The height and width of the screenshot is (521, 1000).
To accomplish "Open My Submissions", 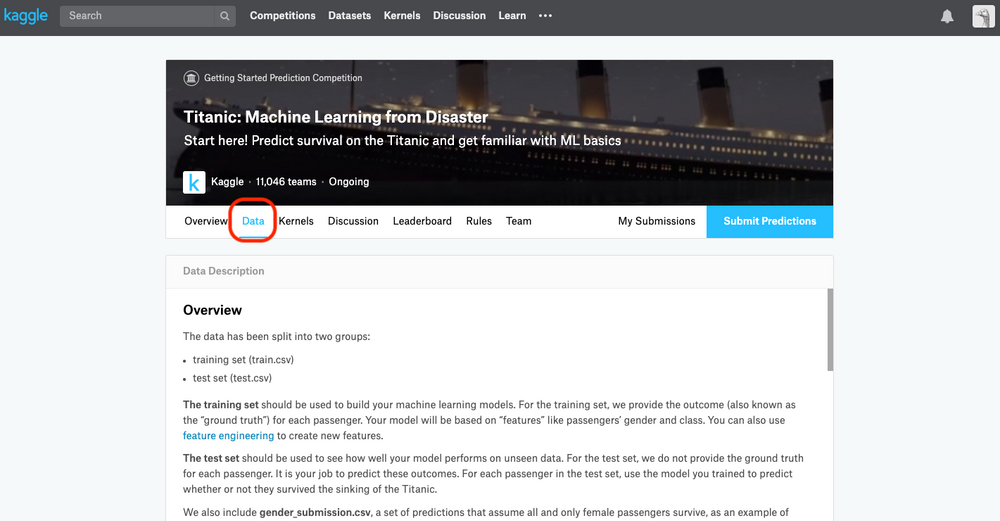I will pos(656,221).
